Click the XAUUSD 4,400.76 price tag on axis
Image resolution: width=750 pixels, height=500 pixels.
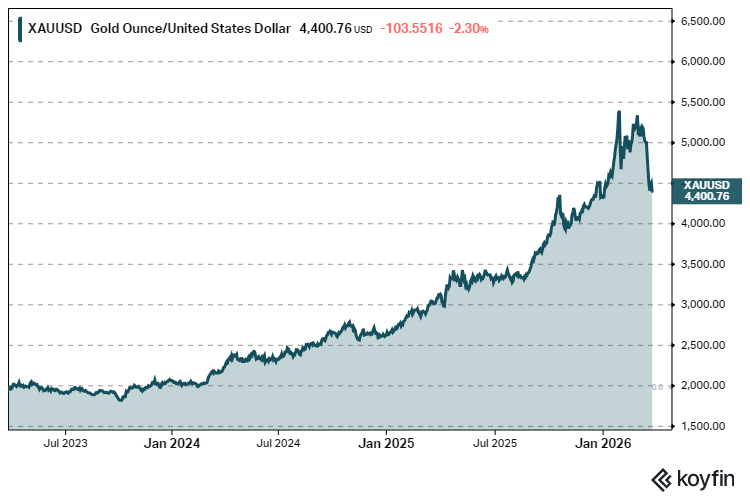(x=707, y=191)
